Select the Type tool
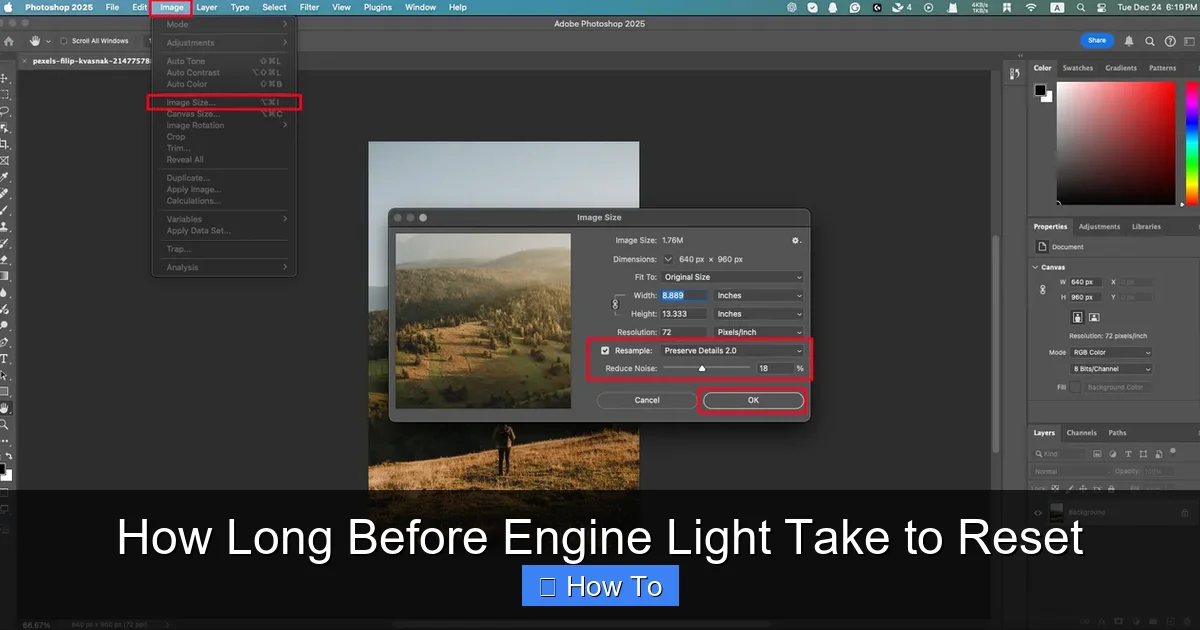The width and height of the screenshot is (1200, 630). [x=4, y=358]
